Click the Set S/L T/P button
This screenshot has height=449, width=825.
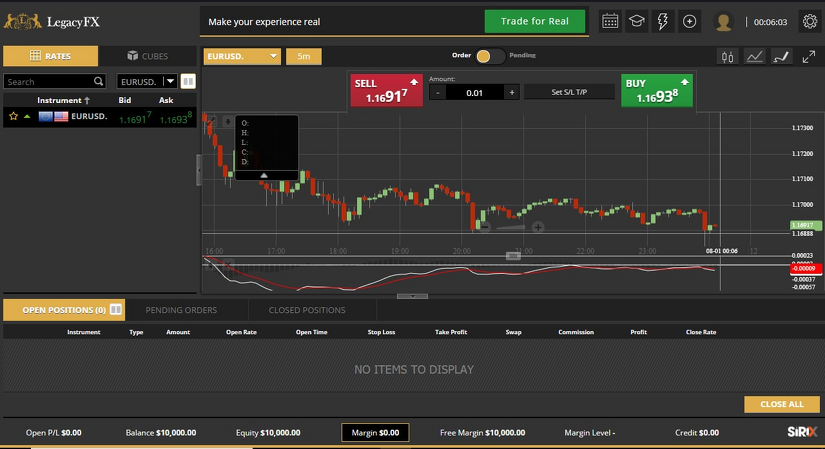coord(569,92)
